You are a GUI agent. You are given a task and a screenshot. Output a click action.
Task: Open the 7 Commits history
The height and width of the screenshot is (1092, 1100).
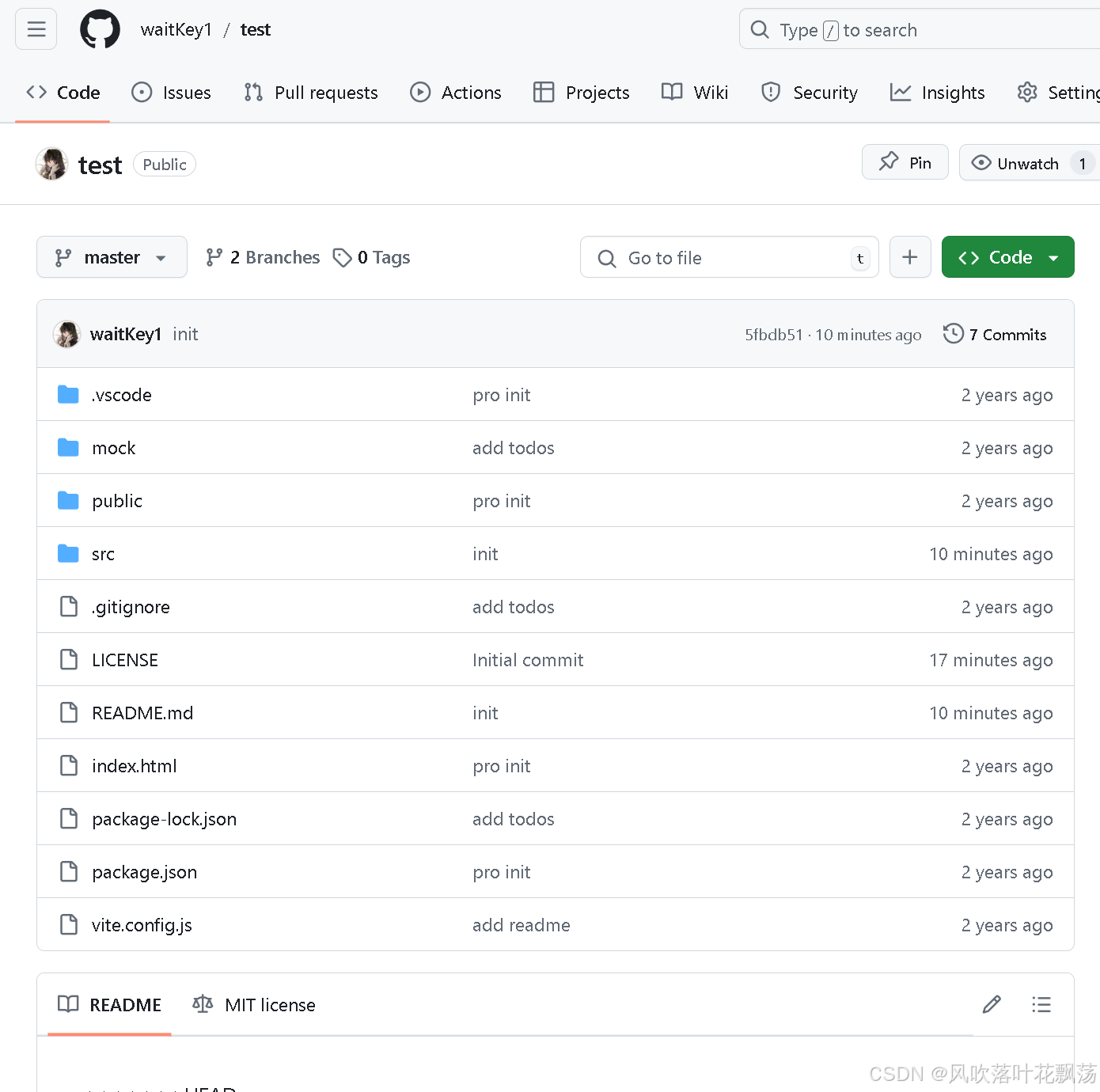995,334
